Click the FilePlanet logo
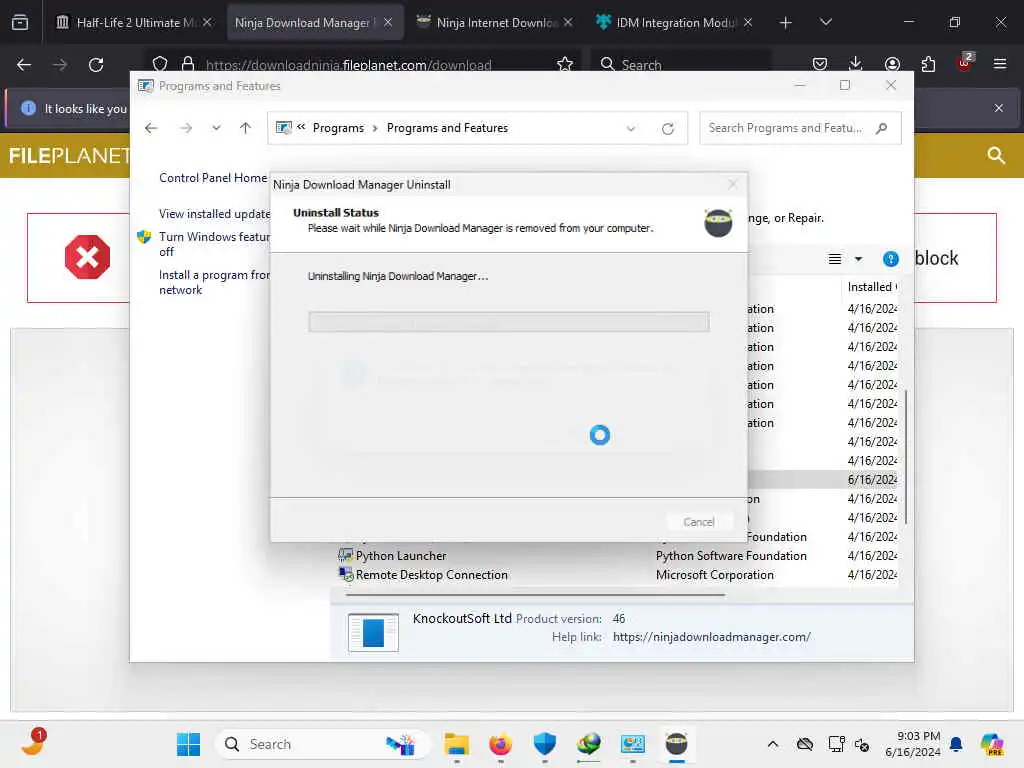 pos(69,155)
